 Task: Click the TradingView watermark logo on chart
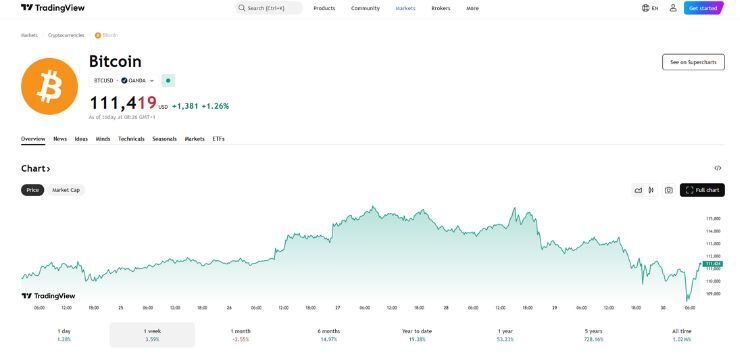[x=48, y=296]
